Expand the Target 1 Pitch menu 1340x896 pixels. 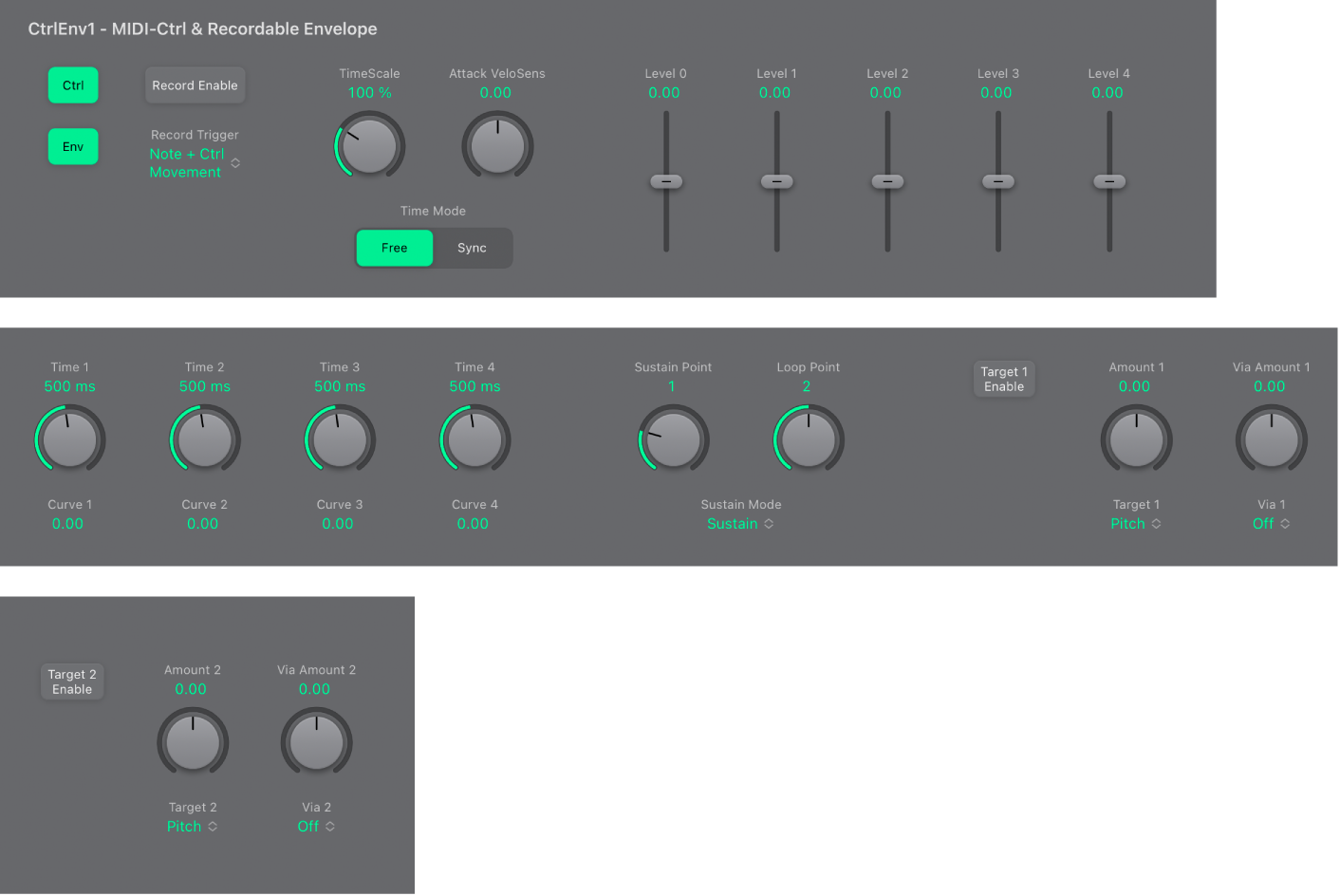click(x=1136, y=524)
